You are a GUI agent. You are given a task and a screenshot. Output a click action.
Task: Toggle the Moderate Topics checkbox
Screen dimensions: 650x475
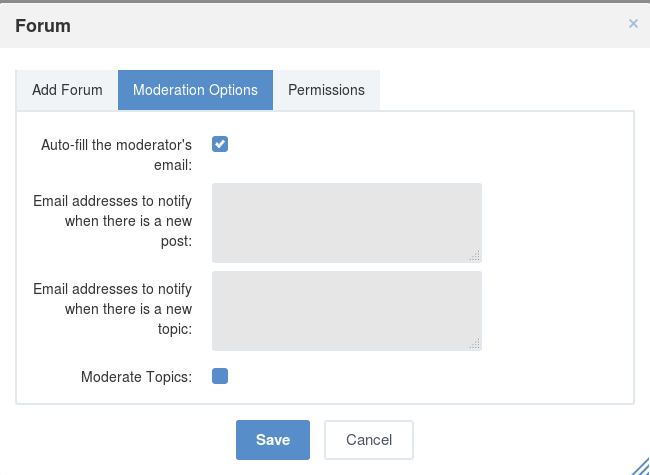220,376
